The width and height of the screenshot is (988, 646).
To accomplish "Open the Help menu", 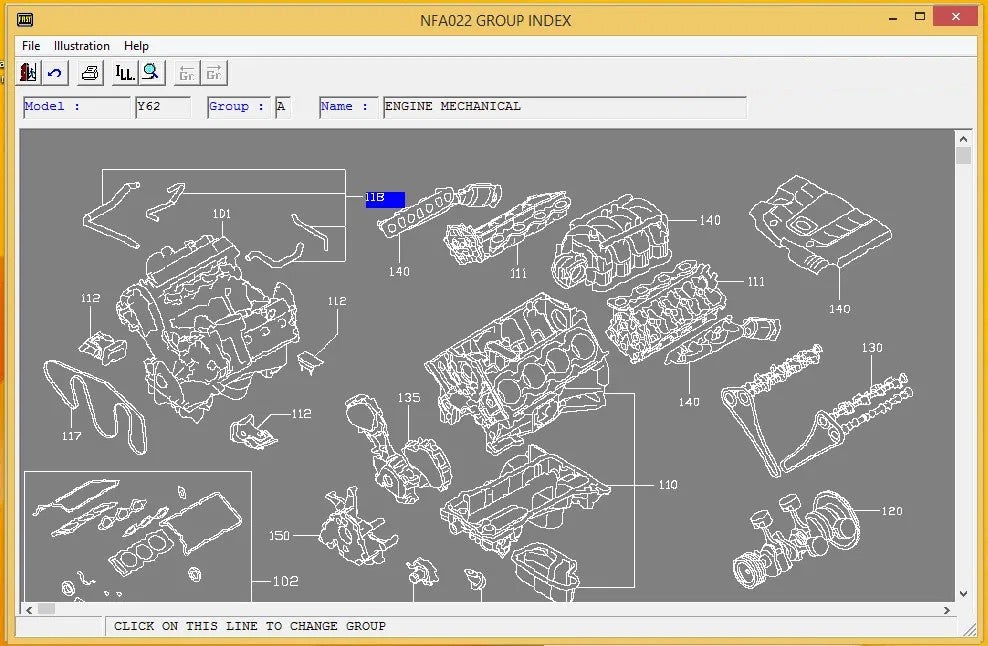I will coord(136,45).
